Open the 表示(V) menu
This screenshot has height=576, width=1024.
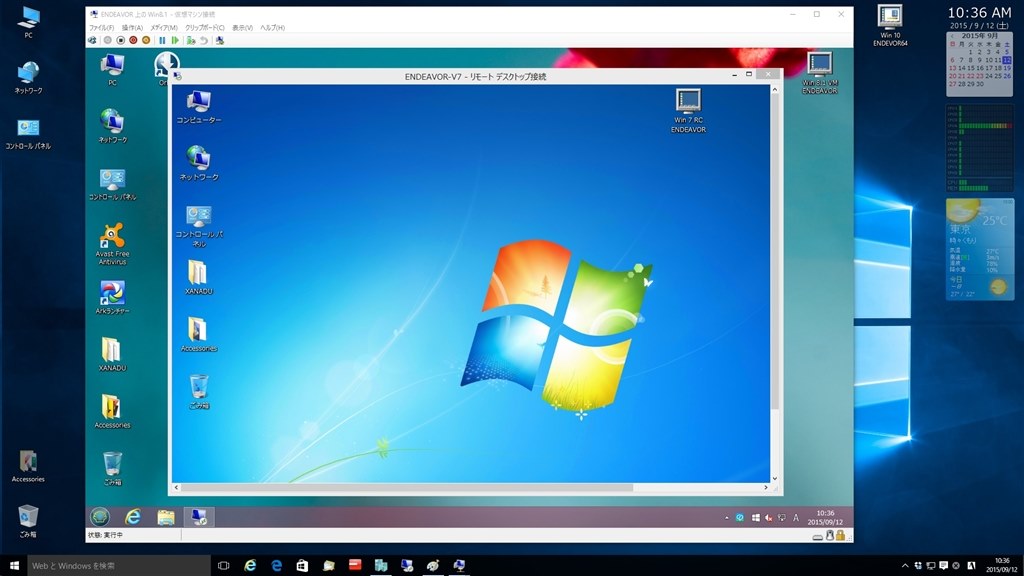pyautogui.click(x=242, y=28)
